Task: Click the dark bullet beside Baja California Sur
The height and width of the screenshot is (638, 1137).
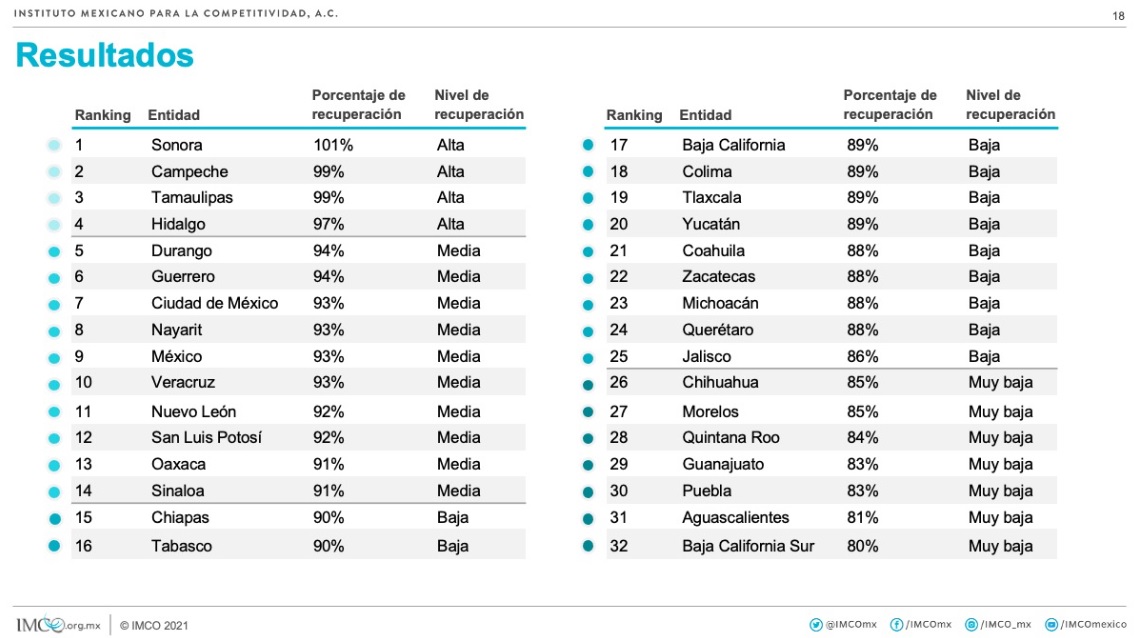Action: point(588,546)
